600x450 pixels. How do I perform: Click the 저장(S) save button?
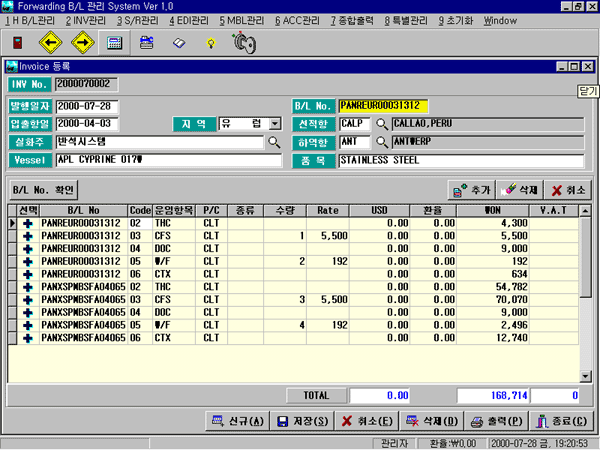pos(302,421)
